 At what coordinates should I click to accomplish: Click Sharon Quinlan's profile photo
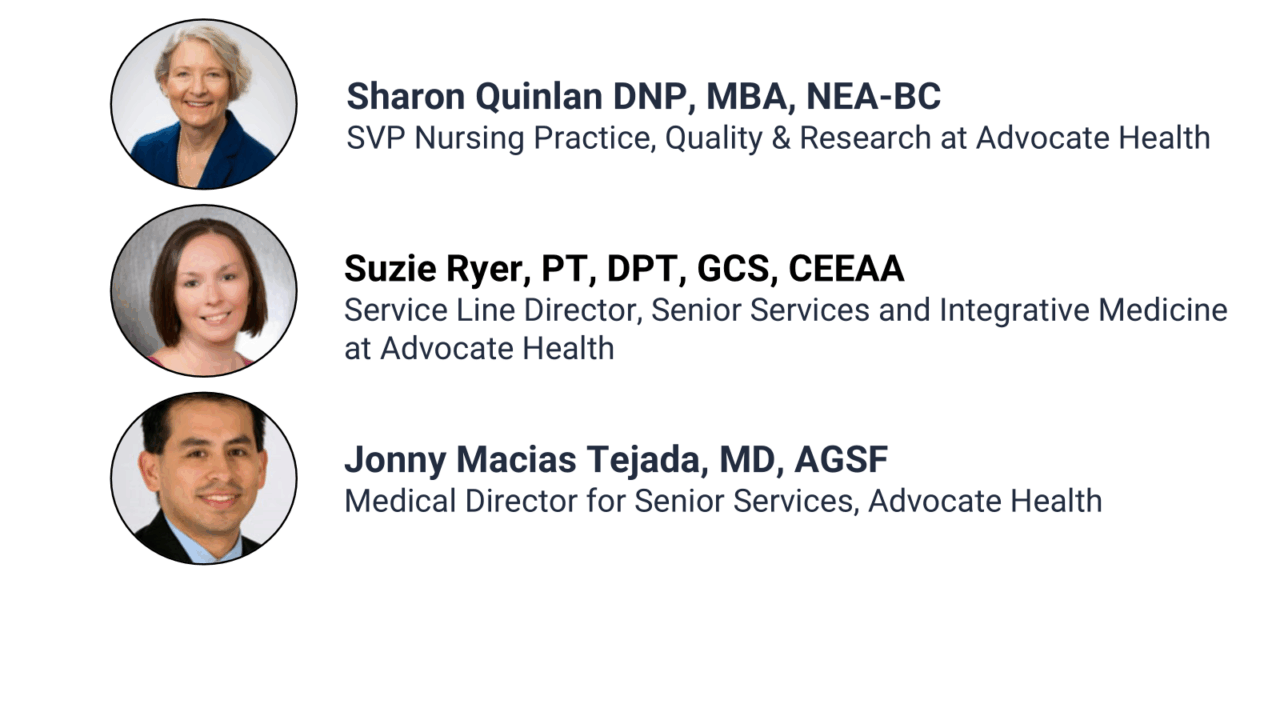(x=203, y=104)
